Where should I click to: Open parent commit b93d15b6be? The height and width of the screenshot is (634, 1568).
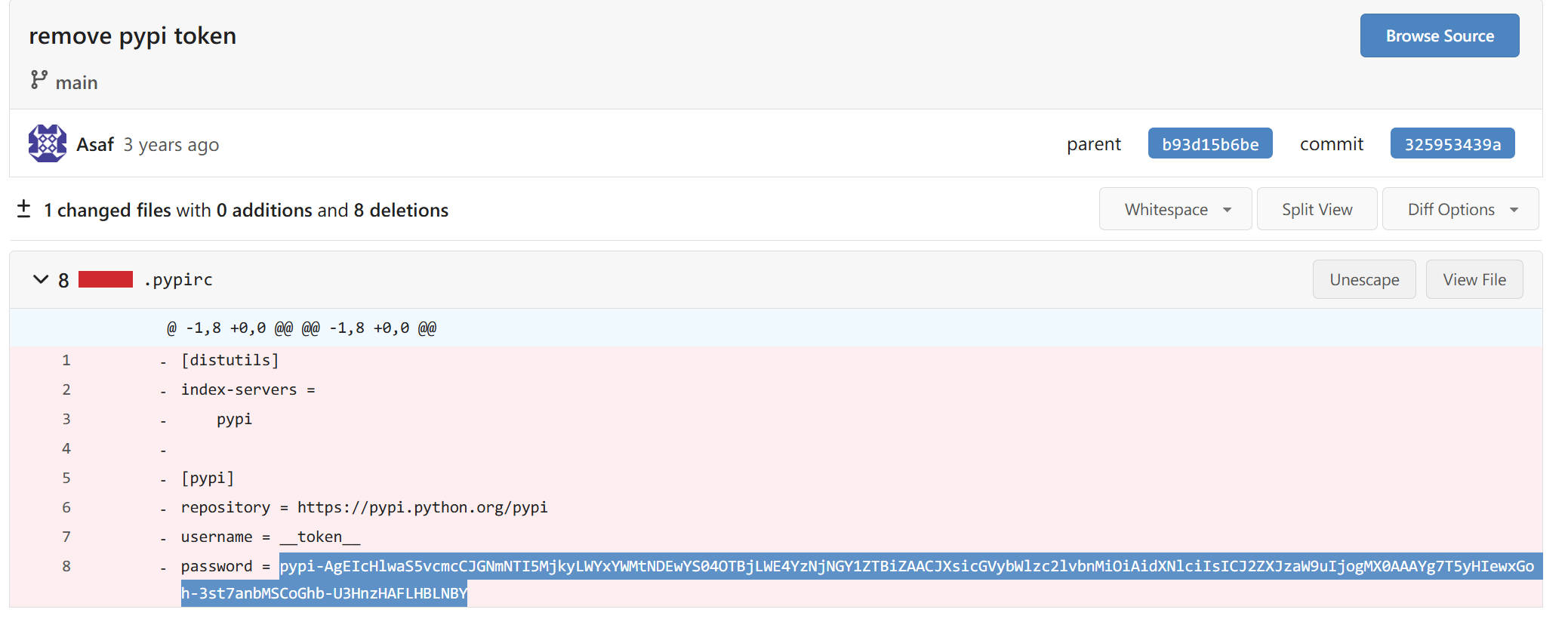(x=1210, y=143)
